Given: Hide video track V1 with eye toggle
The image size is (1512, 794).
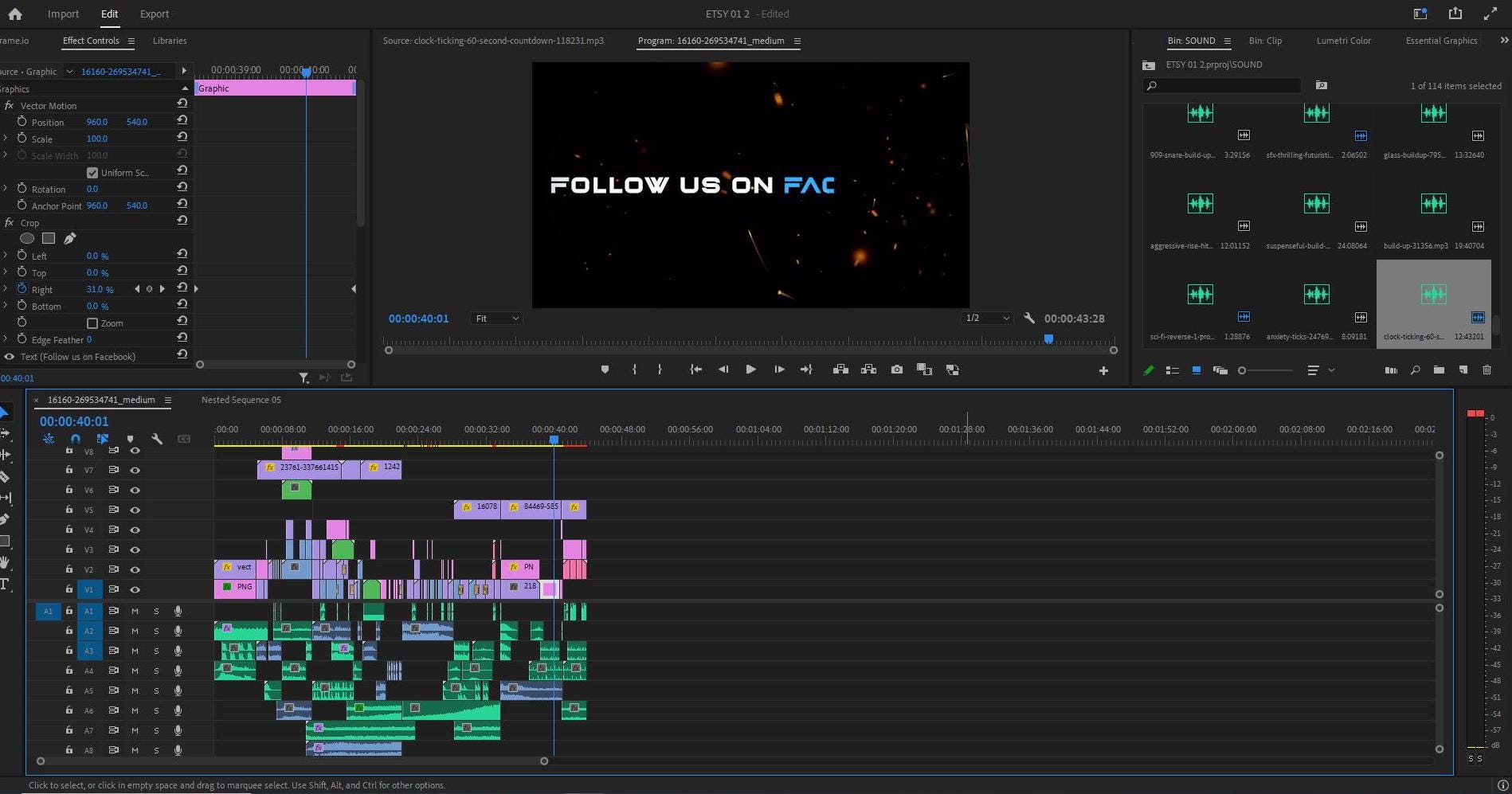Looking at the screenshot, I should (135, 589).
